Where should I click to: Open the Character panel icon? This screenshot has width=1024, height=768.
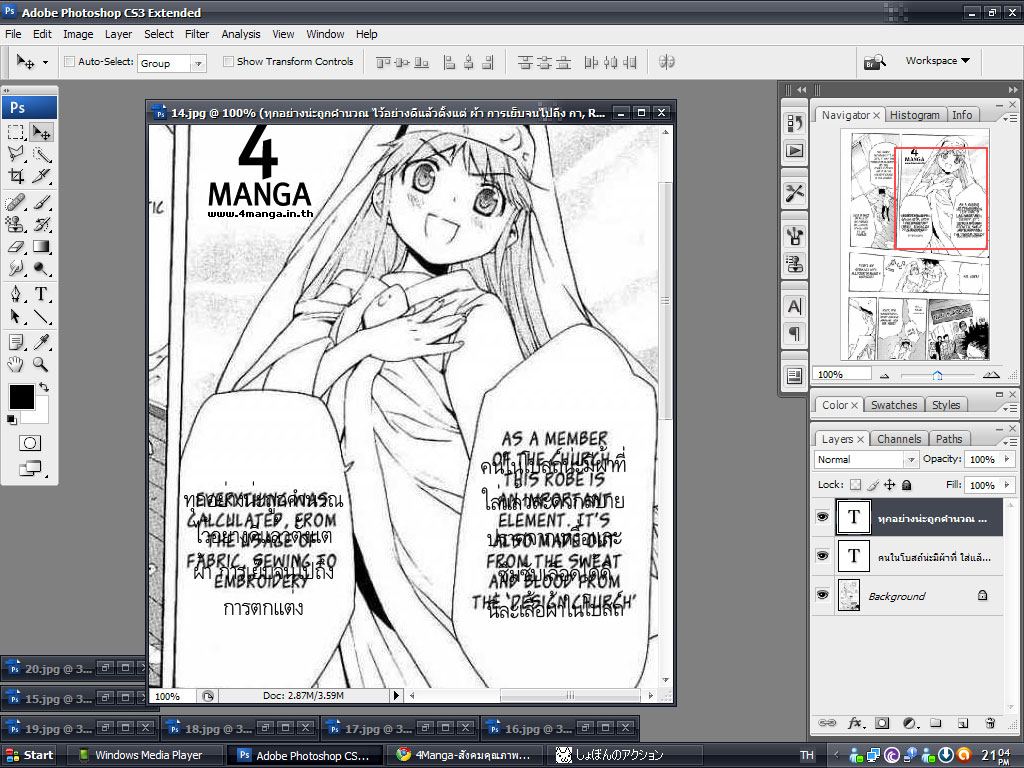click(x=794, y=306)
